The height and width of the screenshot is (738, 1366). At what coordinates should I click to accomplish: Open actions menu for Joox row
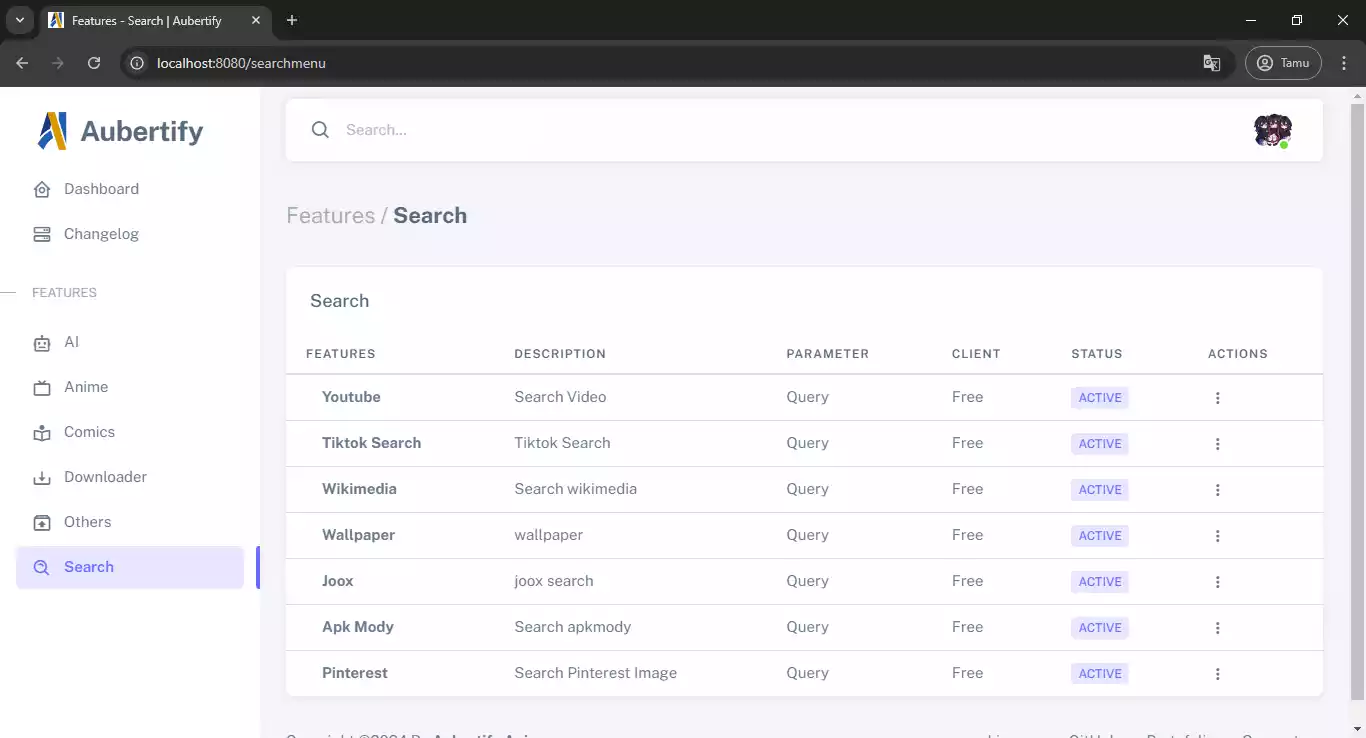[1217, 582]
